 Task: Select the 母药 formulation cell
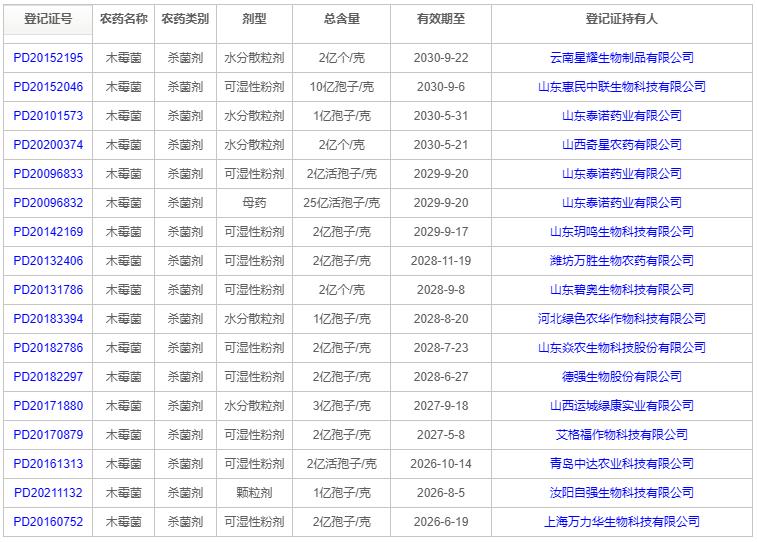(254, 203)
